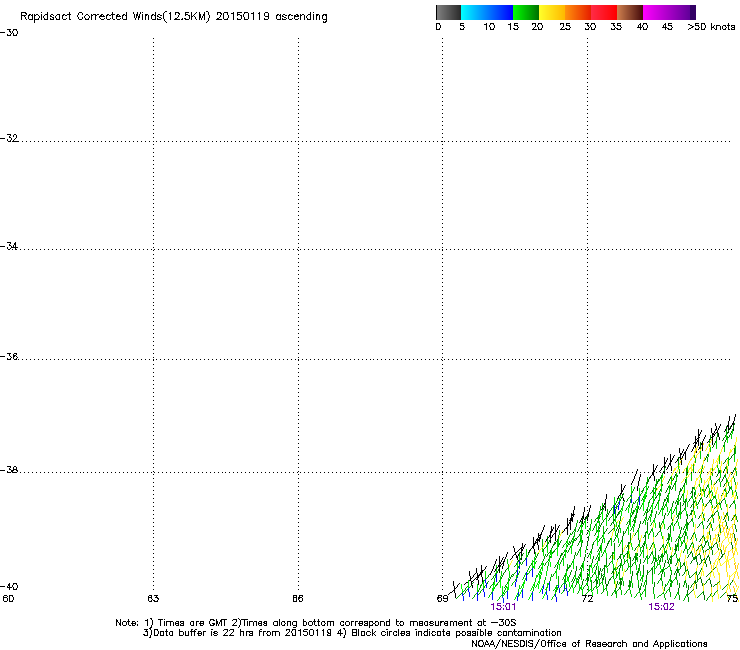Click the '66' longitude axis label
The height and width of the screenshot is (650, 740).
[298, 599]
